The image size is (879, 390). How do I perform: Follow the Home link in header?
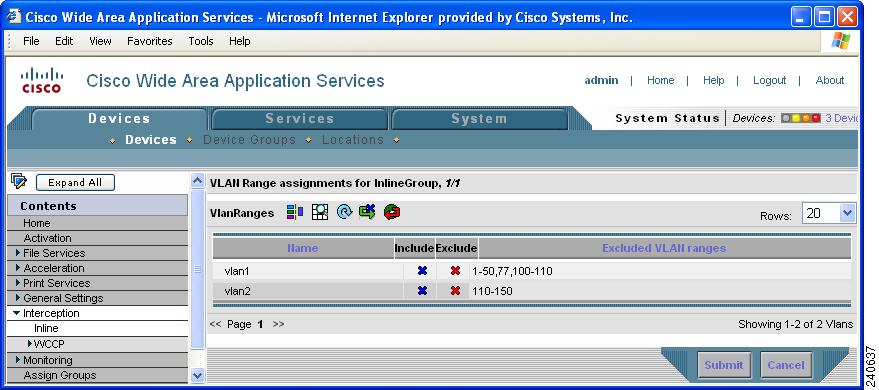coord(660,80)
